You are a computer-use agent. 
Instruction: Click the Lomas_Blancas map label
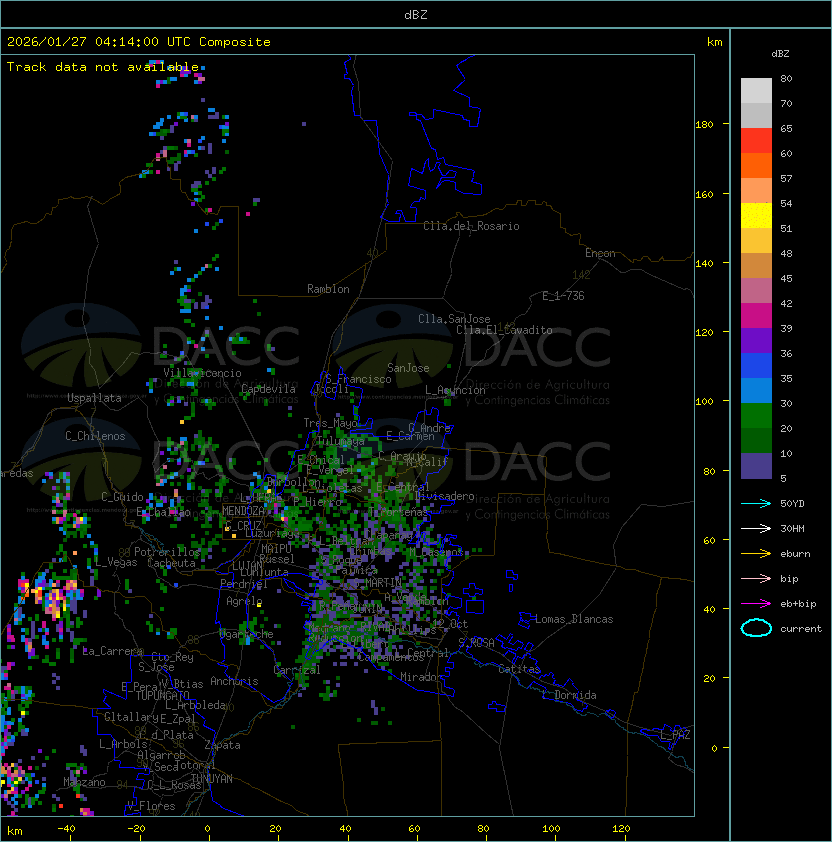(x=574, y=619)
